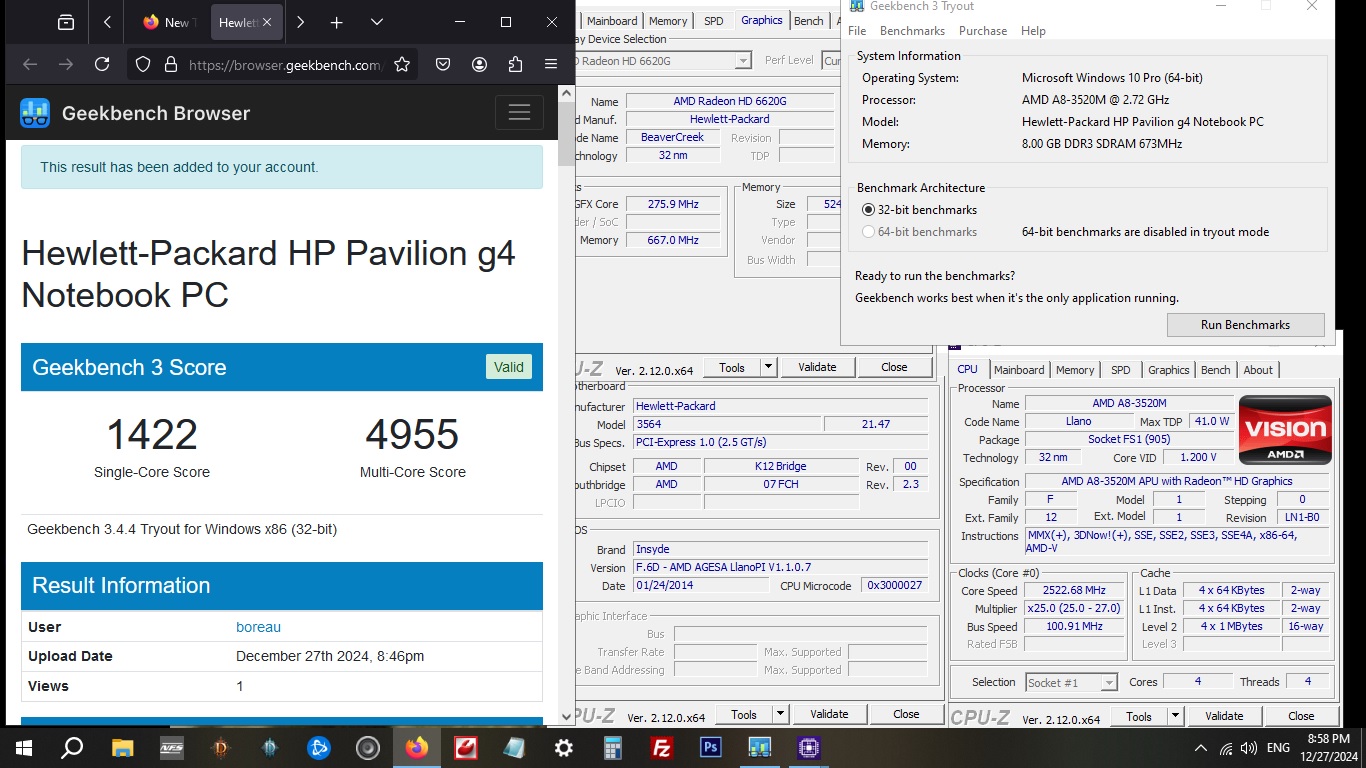The width and height of the screenshot is (1366, 768).
Task: Click Firefox tracking protection shield icon
Action: [x=143, y=65]
